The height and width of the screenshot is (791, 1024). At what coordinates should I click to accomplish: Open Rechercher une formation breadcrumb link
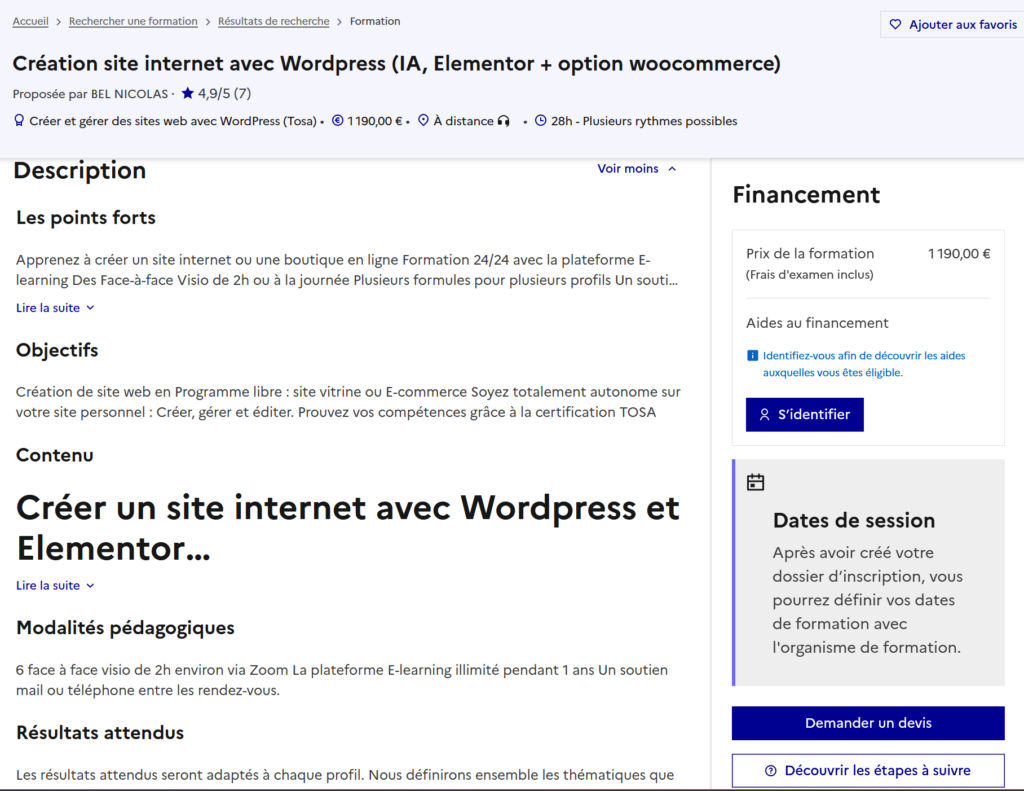coord(133,22)
